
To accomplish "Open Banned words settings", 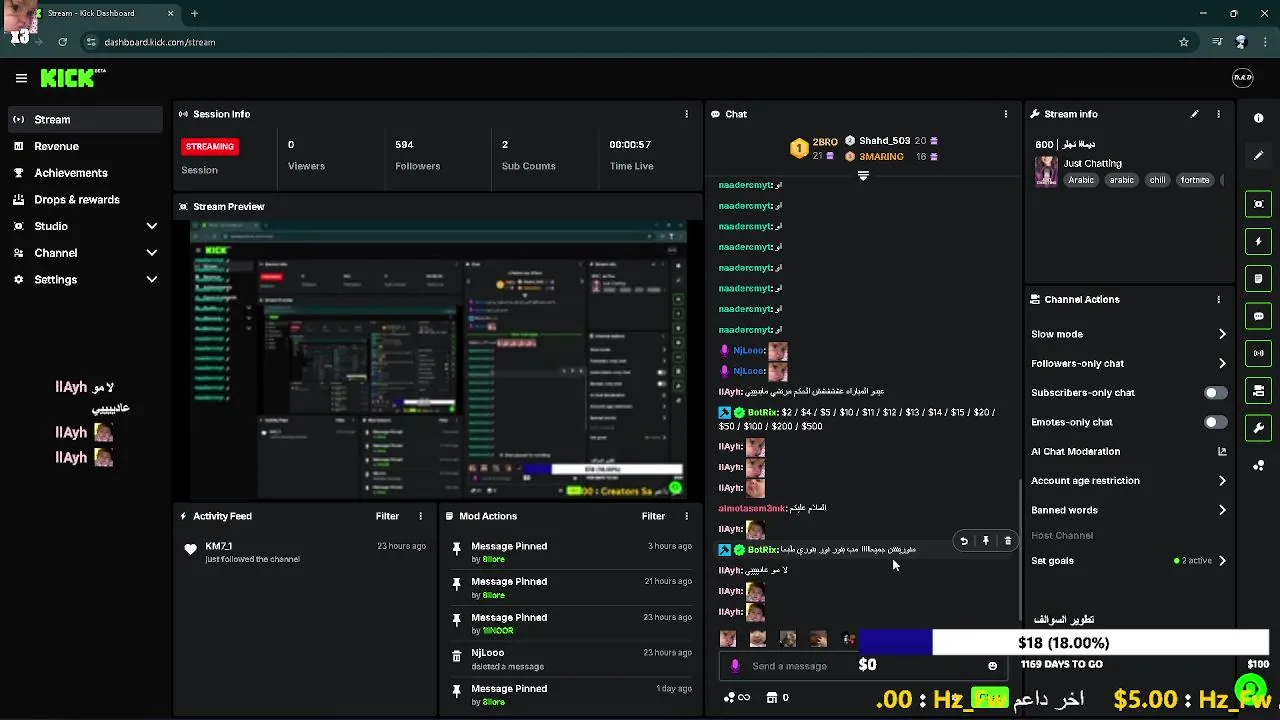I will 1128,510.
